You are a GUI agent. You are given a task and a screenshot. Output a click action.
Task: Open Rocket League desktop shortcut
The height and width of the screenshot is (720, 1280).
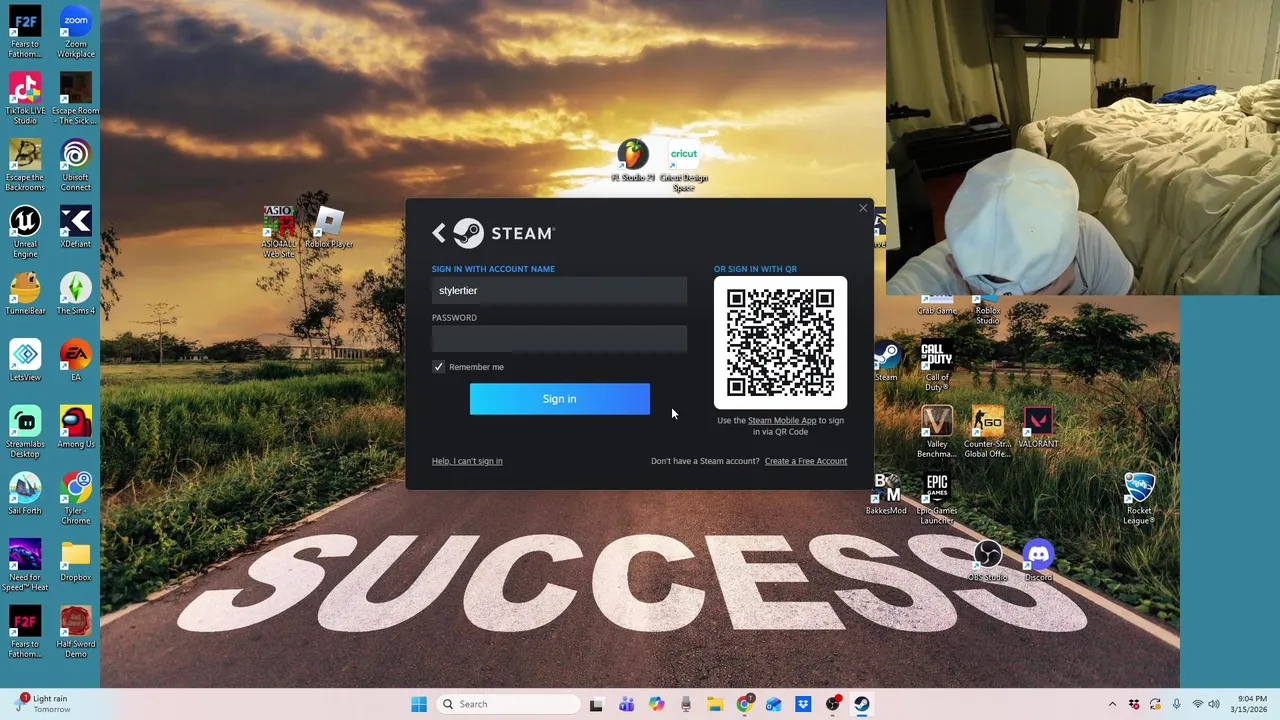pos(1138,499)
